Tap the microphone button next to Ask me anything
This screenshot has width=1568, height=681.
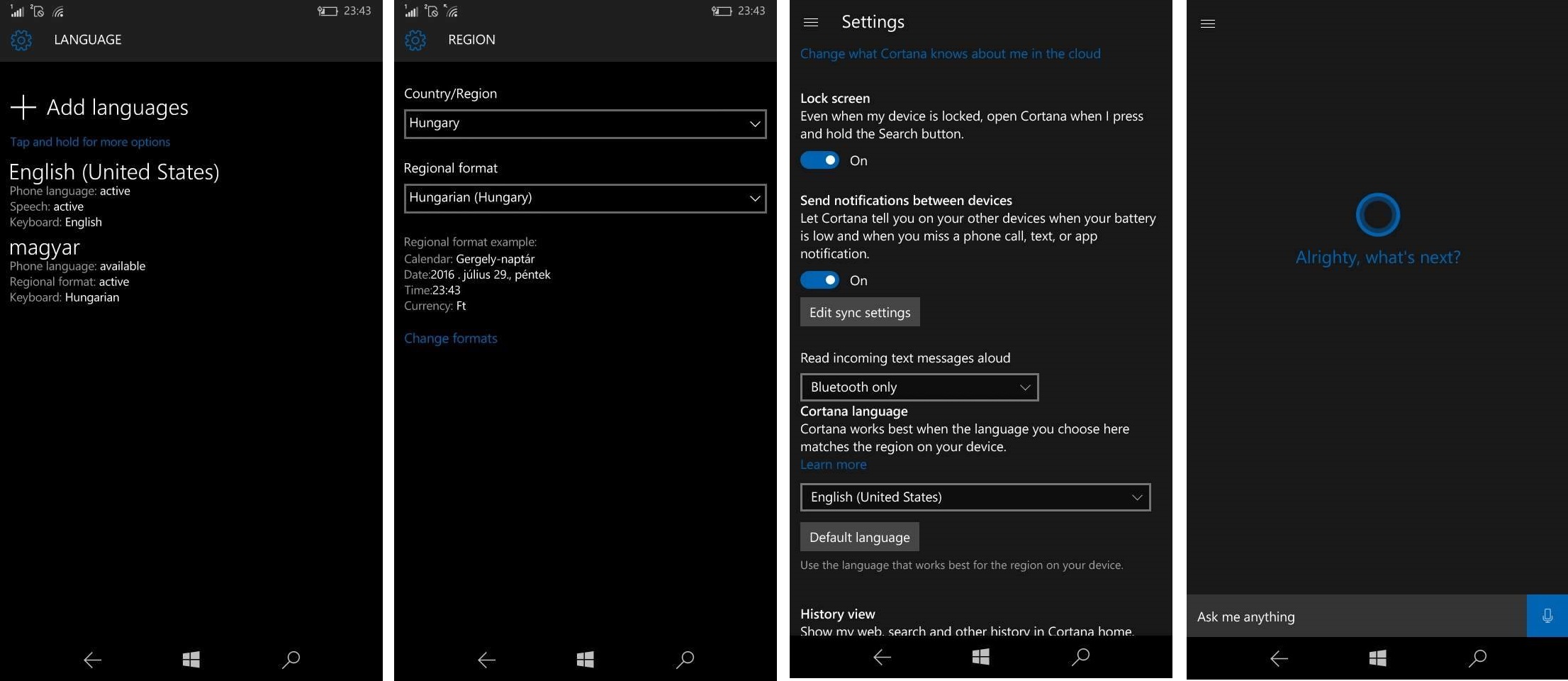pos(1547,616)
